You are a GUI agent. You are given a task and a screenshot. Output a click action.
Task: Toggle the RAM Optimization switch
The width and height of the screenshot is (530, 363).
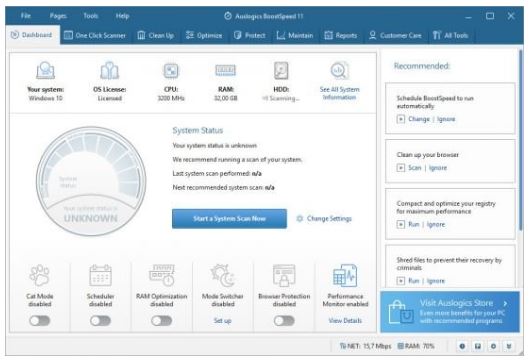tap(162, 321)
